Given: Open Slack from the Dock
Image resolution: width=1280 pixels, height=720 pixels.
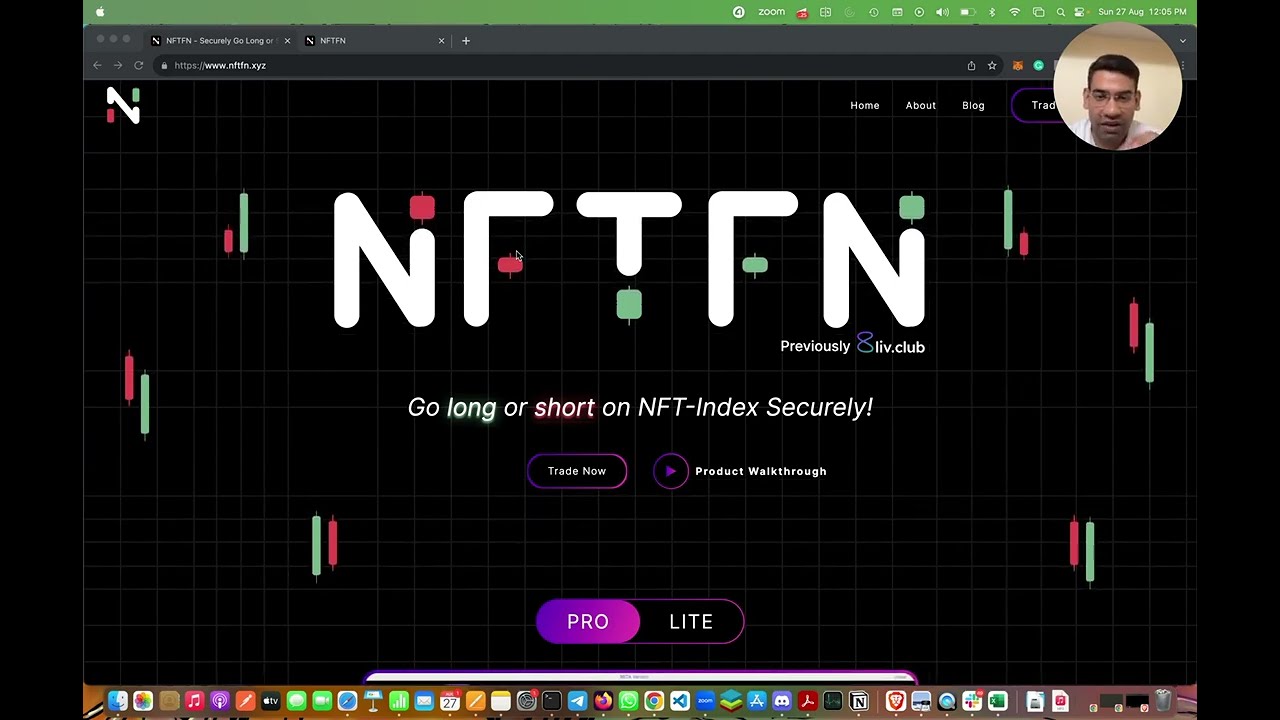Looking at the screenshot, I should pos(972,701).
